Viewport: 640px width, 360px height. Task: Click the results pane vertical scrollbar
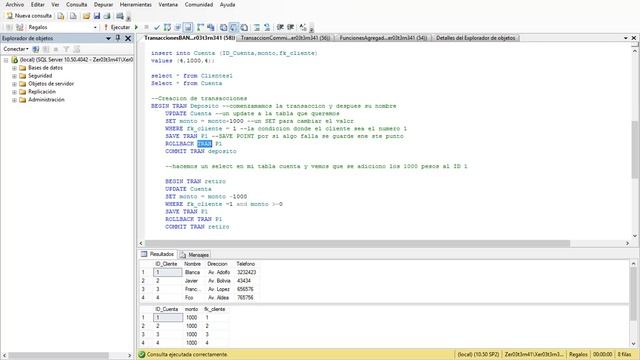(x=634, y=304)
